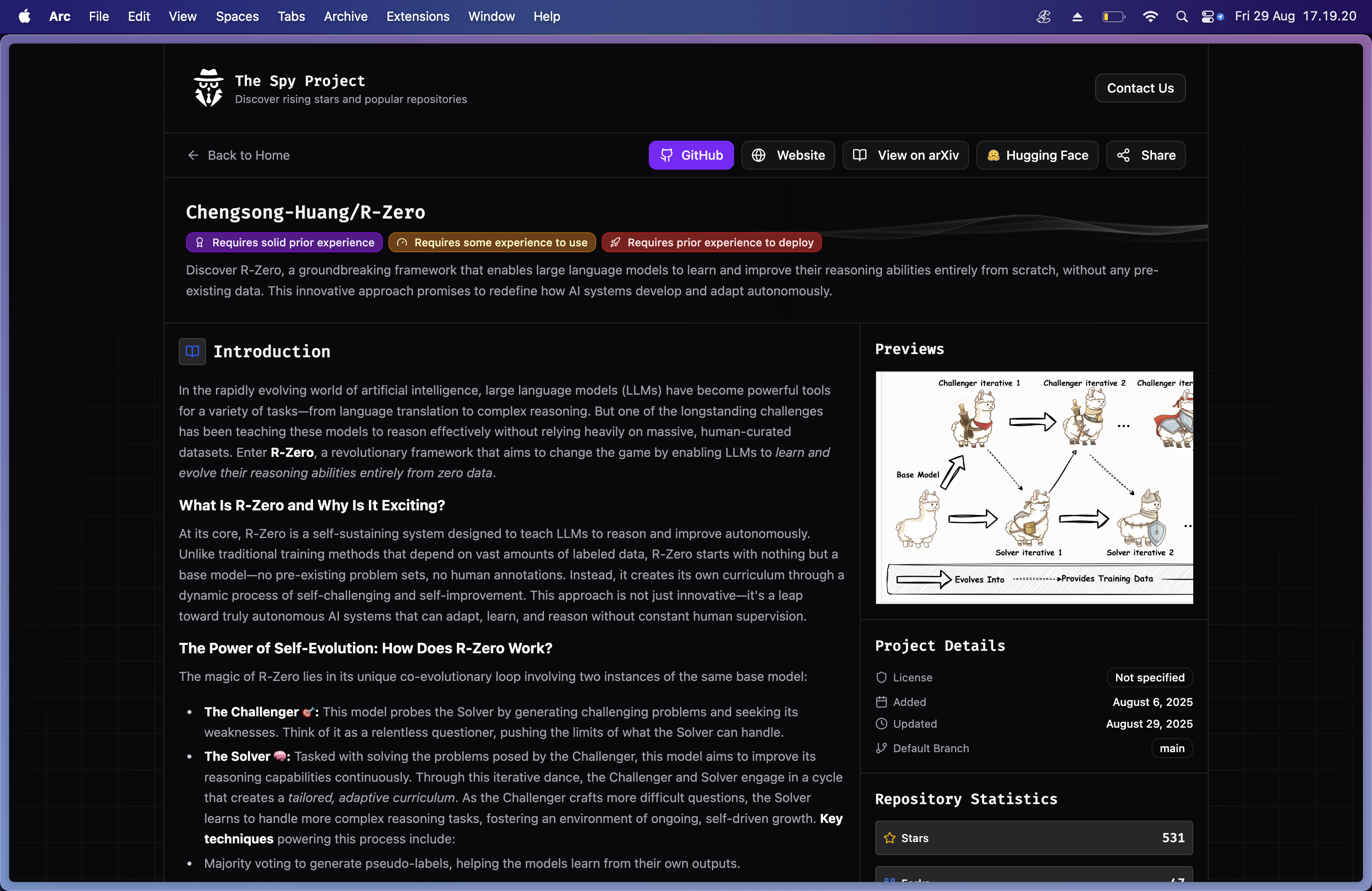Image resolution: width=1372 pixels, height=891 pixels.
Task: Click the Added calendar icon
Action: point(881,702)
